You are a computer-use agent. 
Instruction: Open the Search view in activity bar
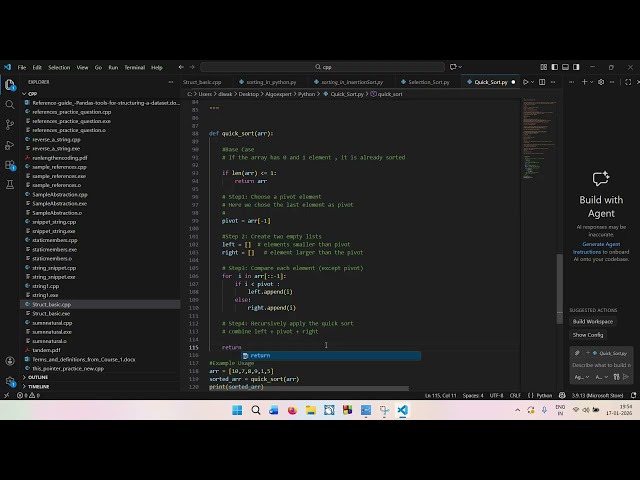[10, 105]
